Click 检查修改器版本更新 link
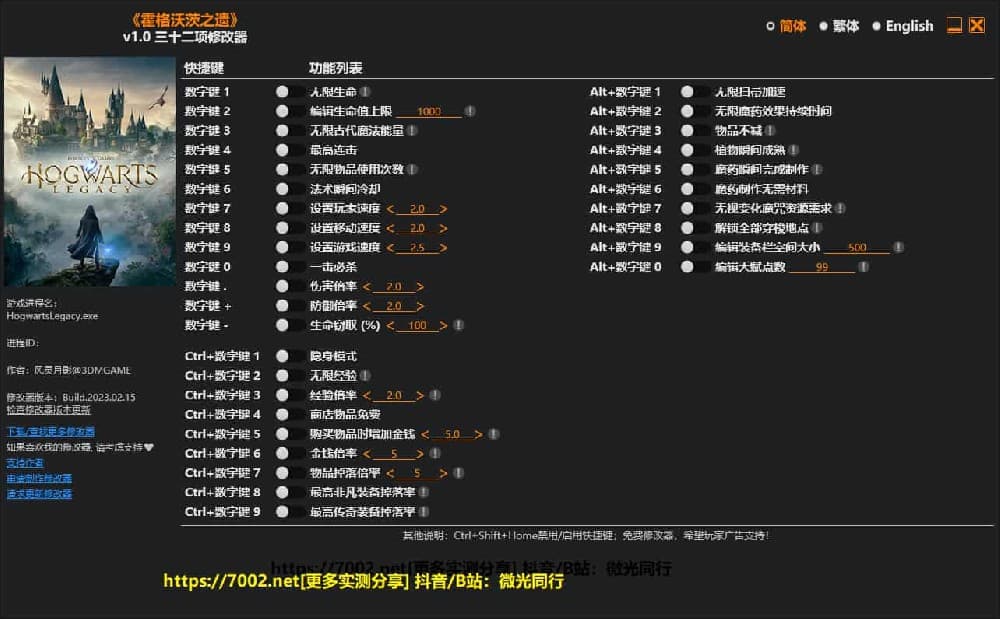Image resolution: width=1000 pixels, height=619 pixels. pyautogui.click(x=48, y=410)
